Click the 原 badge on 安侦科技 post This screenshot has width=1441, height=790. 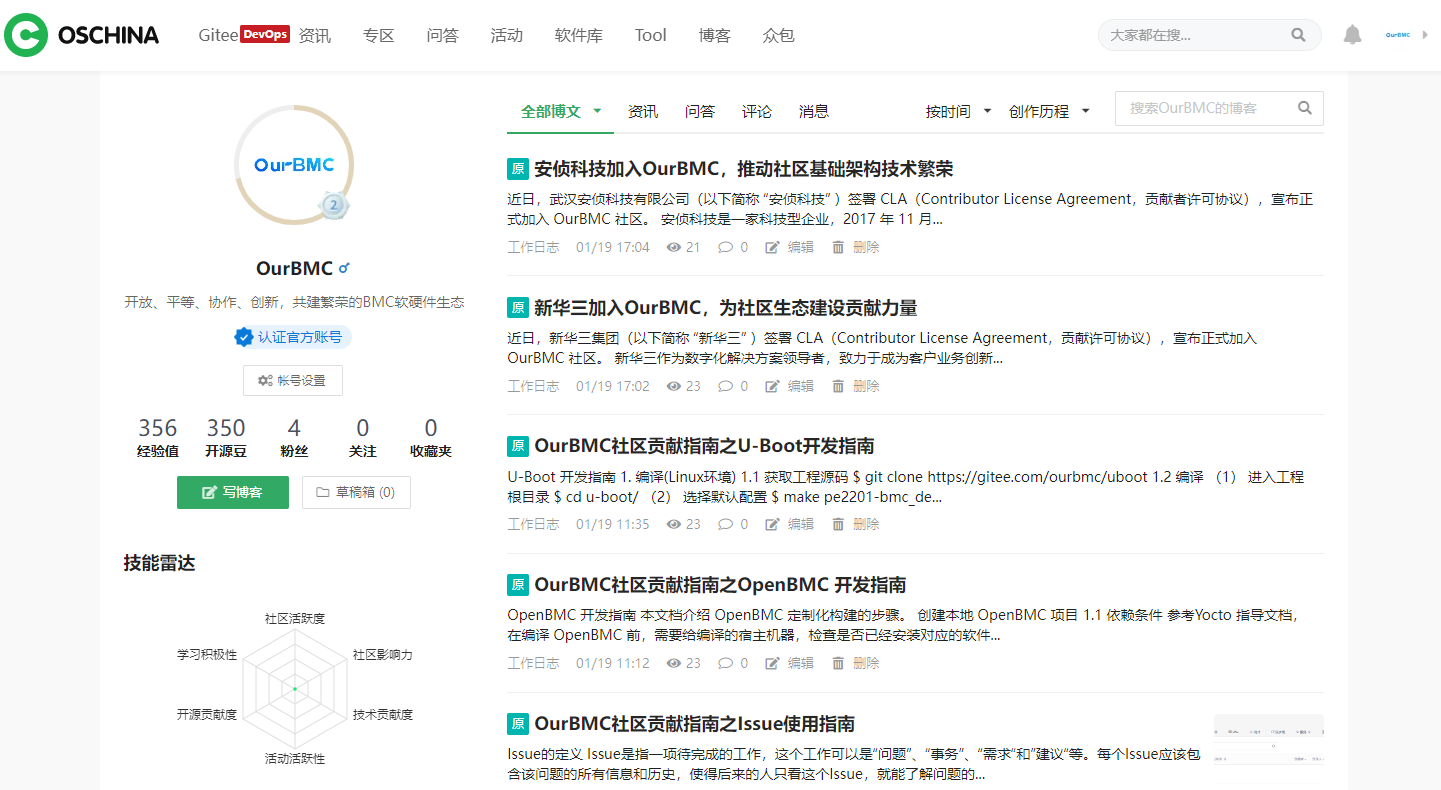(x=518, y=168)
